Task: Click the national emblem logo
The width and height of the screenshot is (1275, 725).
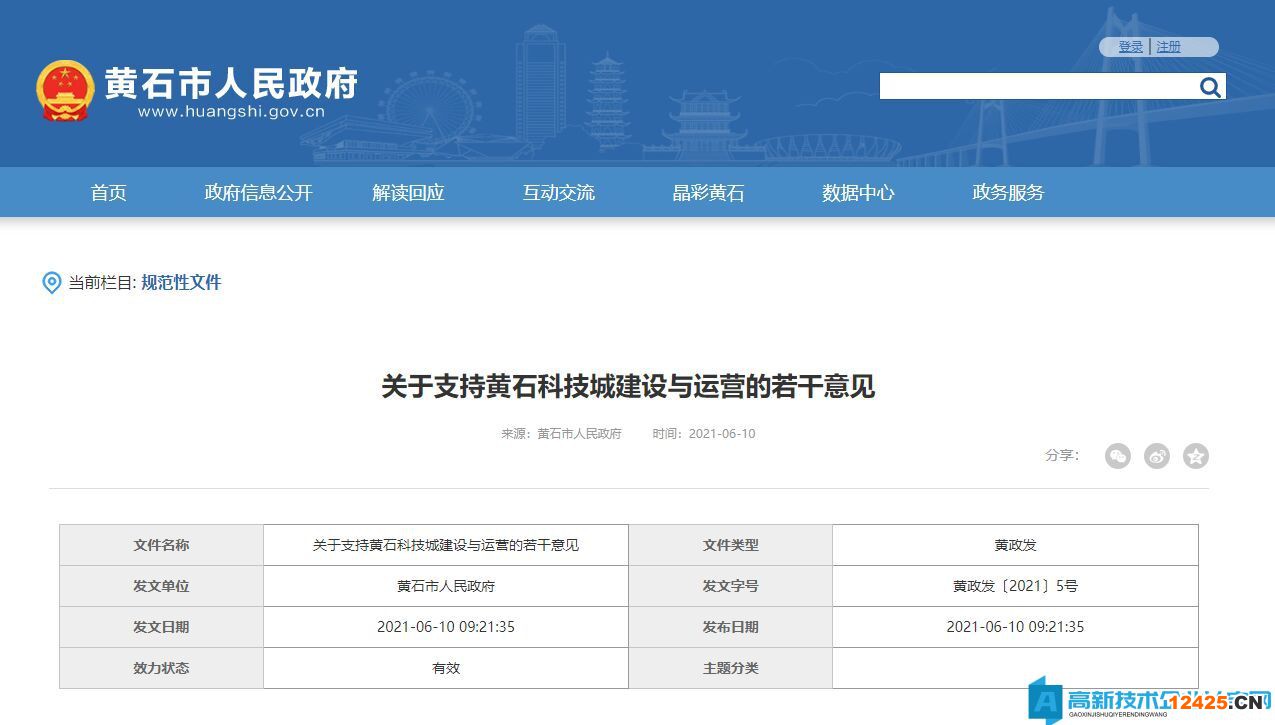Action: coord(64,90)
